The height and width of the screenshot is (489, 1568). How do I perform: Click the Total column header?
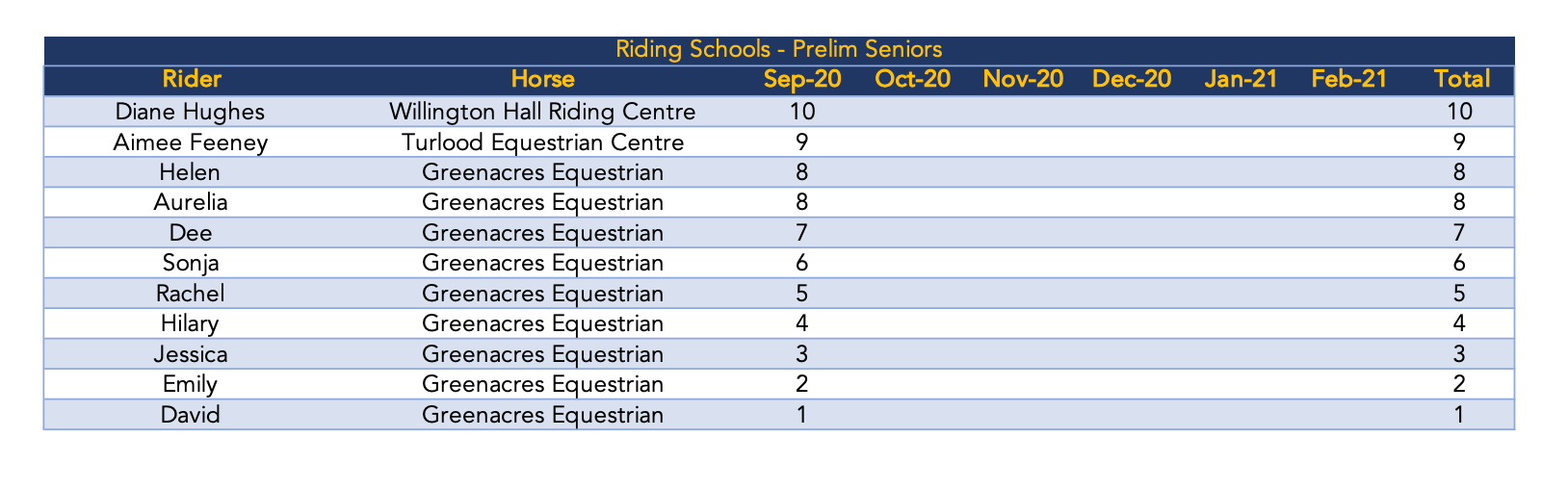[1460, 79]
